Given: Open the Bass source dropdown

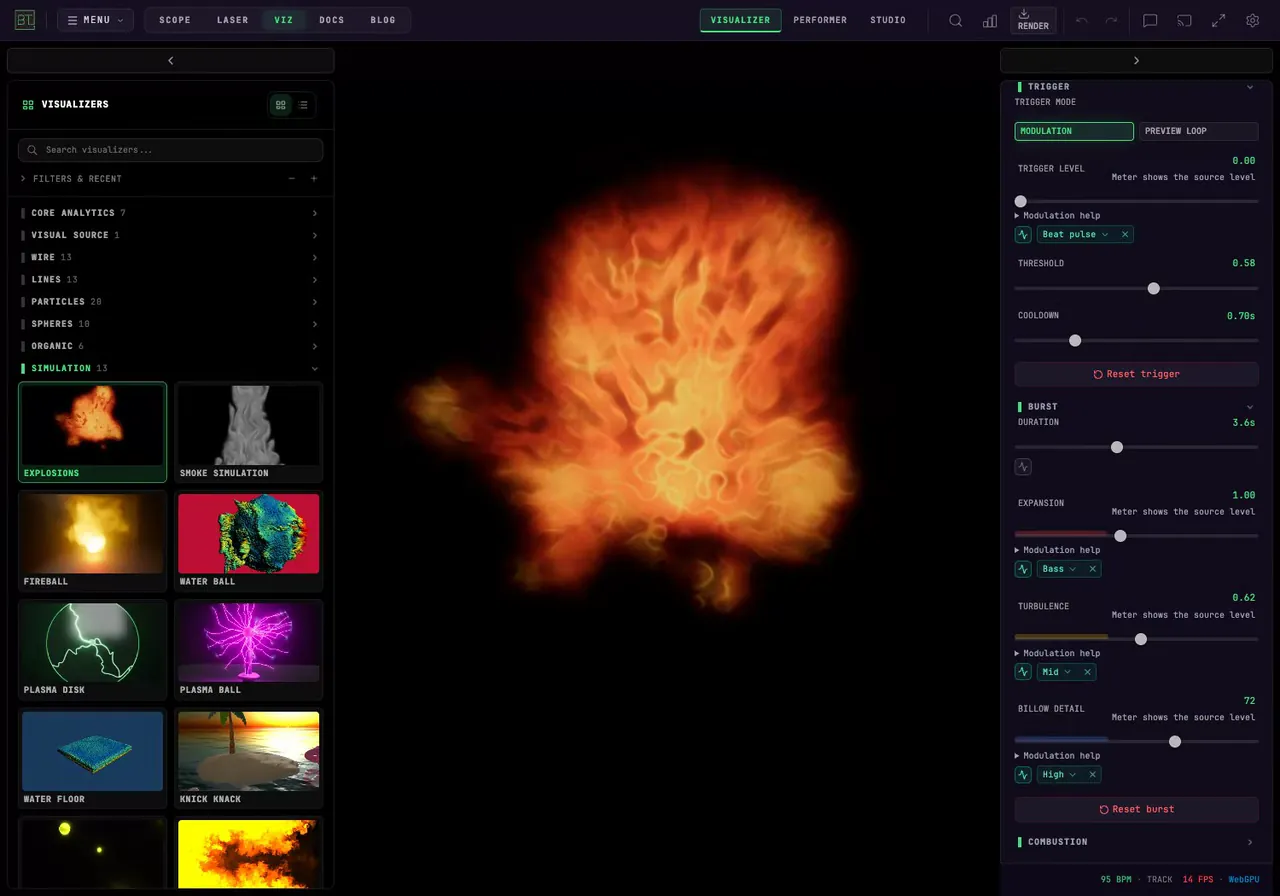Looking at the screenshot, I should [1060, 569].
